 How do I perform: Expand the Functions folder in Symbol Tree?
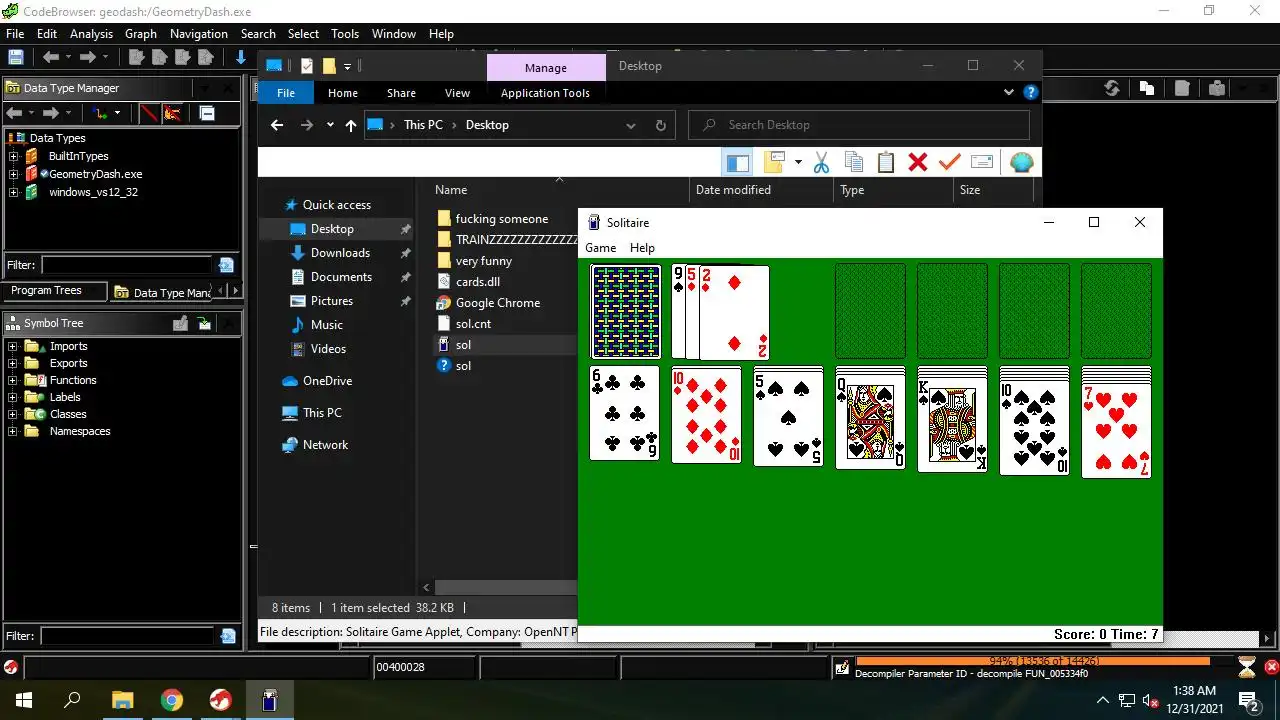pos(13,380)
